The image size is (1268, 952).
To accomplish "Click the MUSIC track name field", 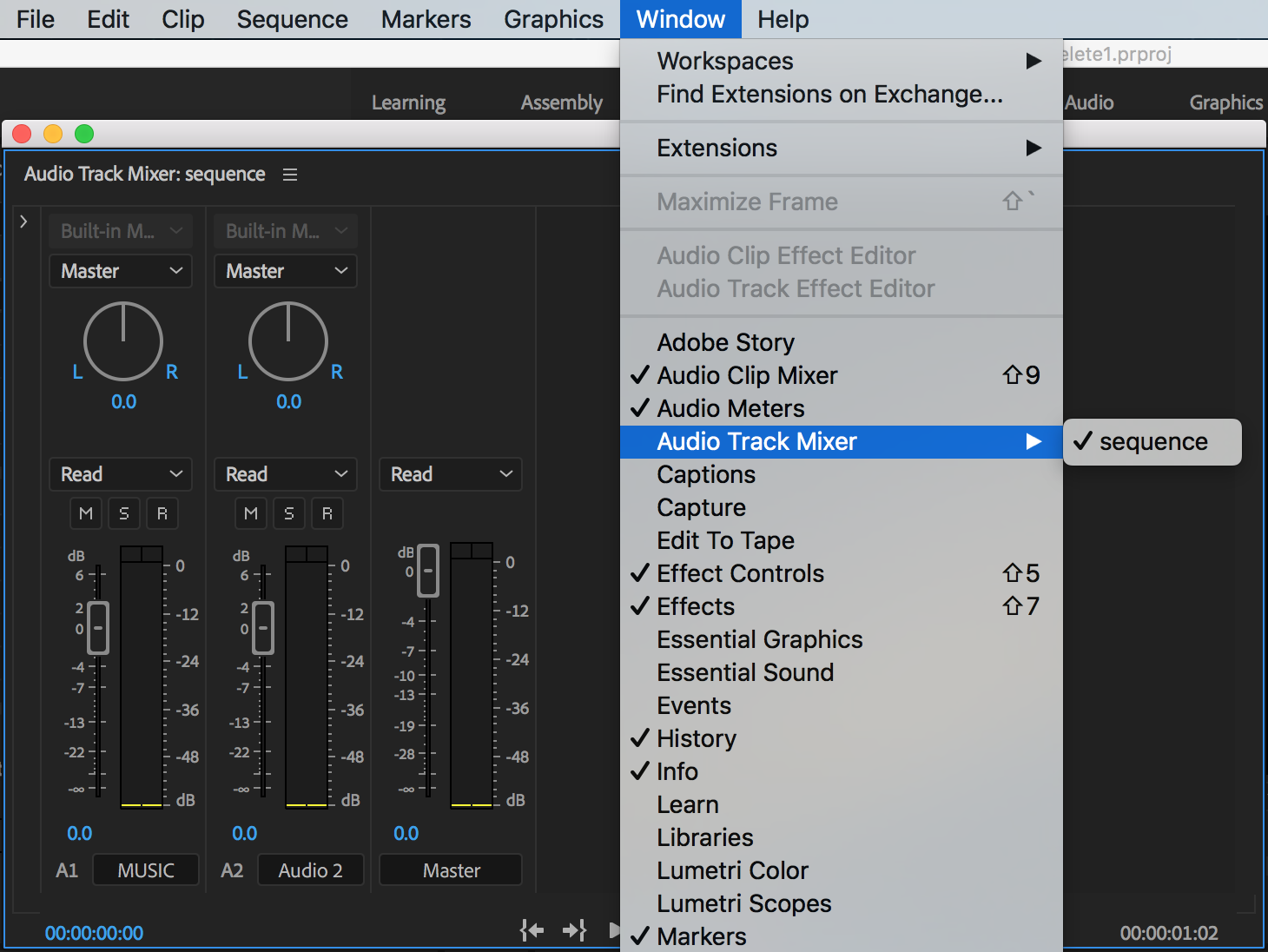I will coord(146,870).
